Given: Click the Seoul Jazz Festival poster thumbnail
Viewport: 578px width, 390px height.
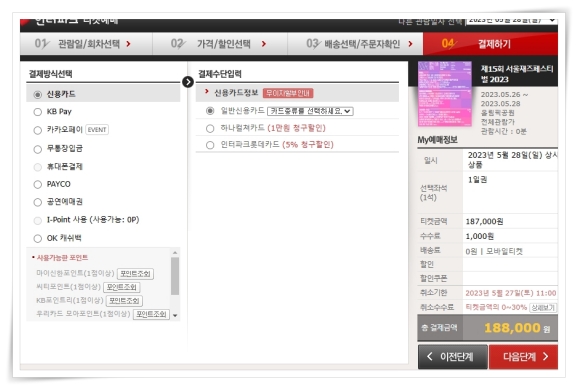Looking at the screenshot, I should click(445, 94).
